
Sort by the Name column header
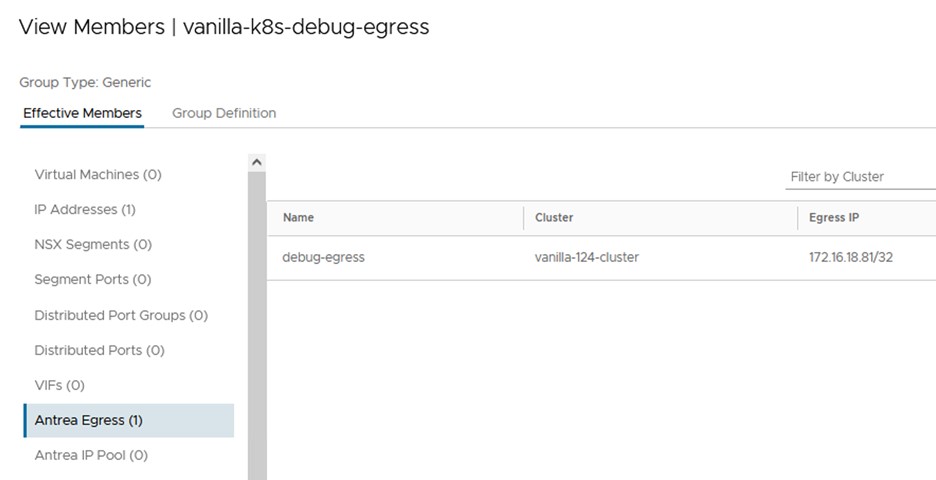click(298, 218)
